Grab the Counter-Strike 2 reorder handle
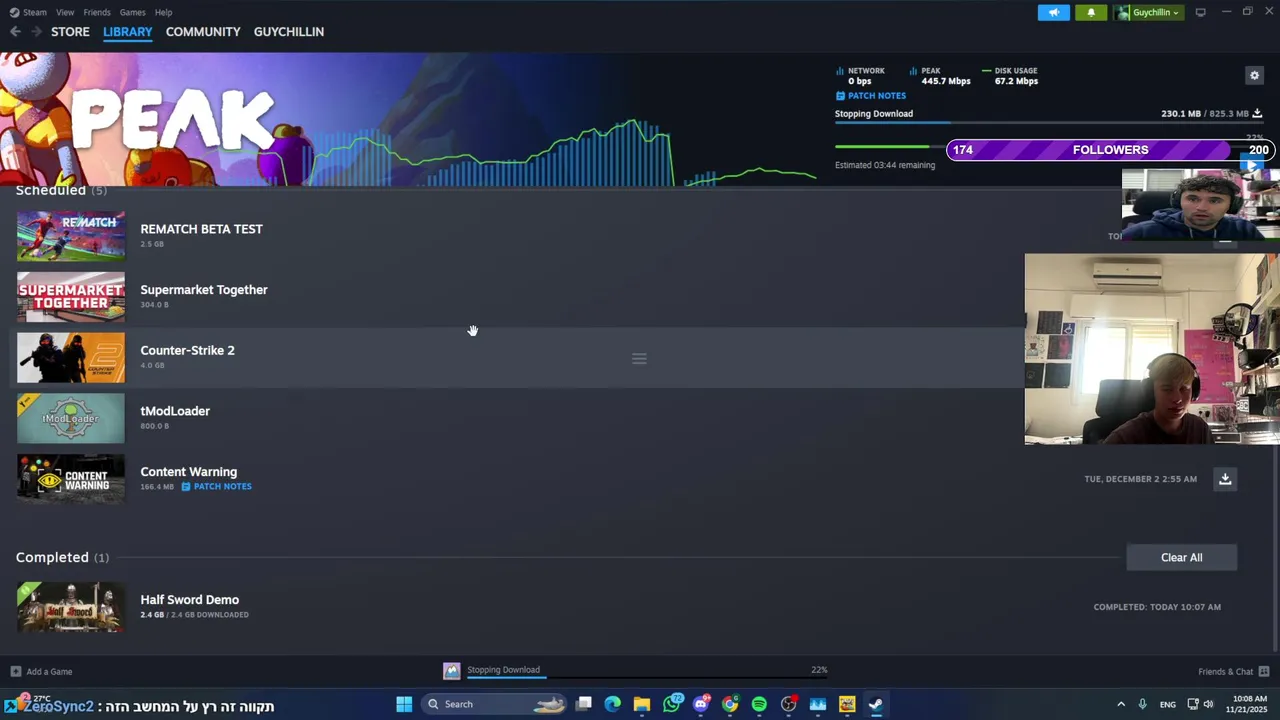The image size is (1280, 720). 639,358
